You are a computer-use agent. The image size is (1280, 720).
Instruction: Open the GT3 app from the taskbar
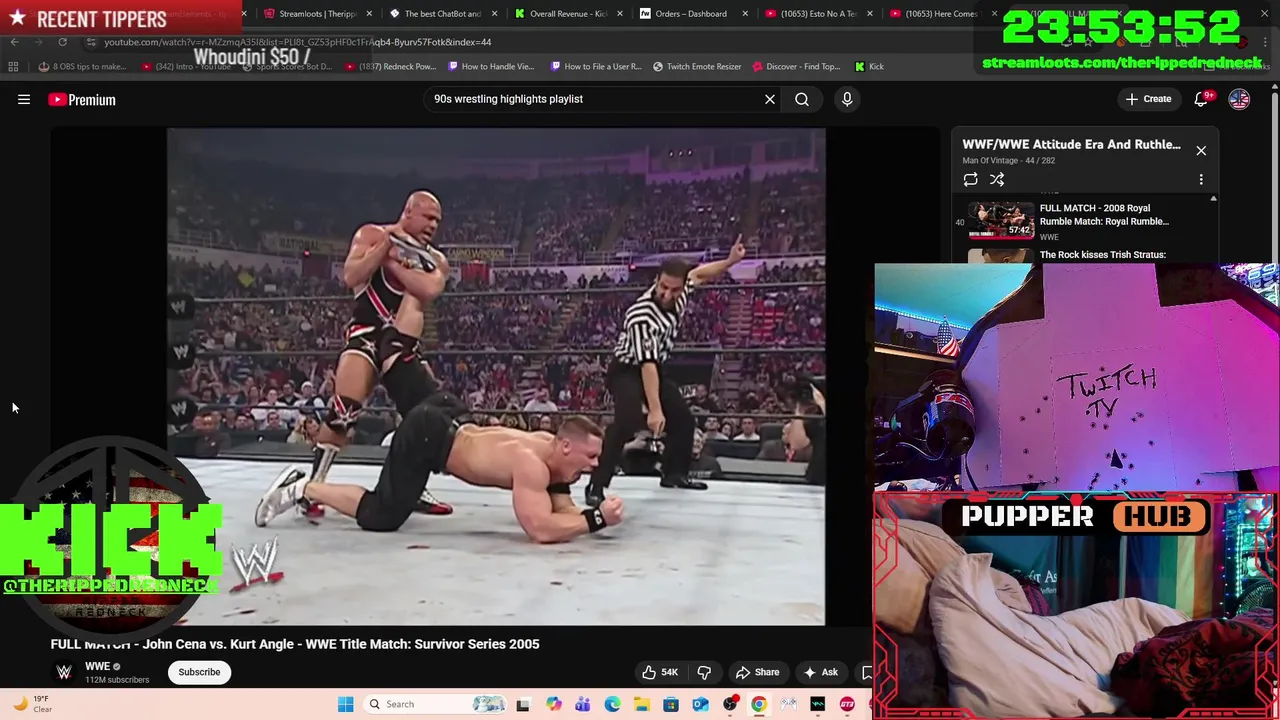coord(847,704)
